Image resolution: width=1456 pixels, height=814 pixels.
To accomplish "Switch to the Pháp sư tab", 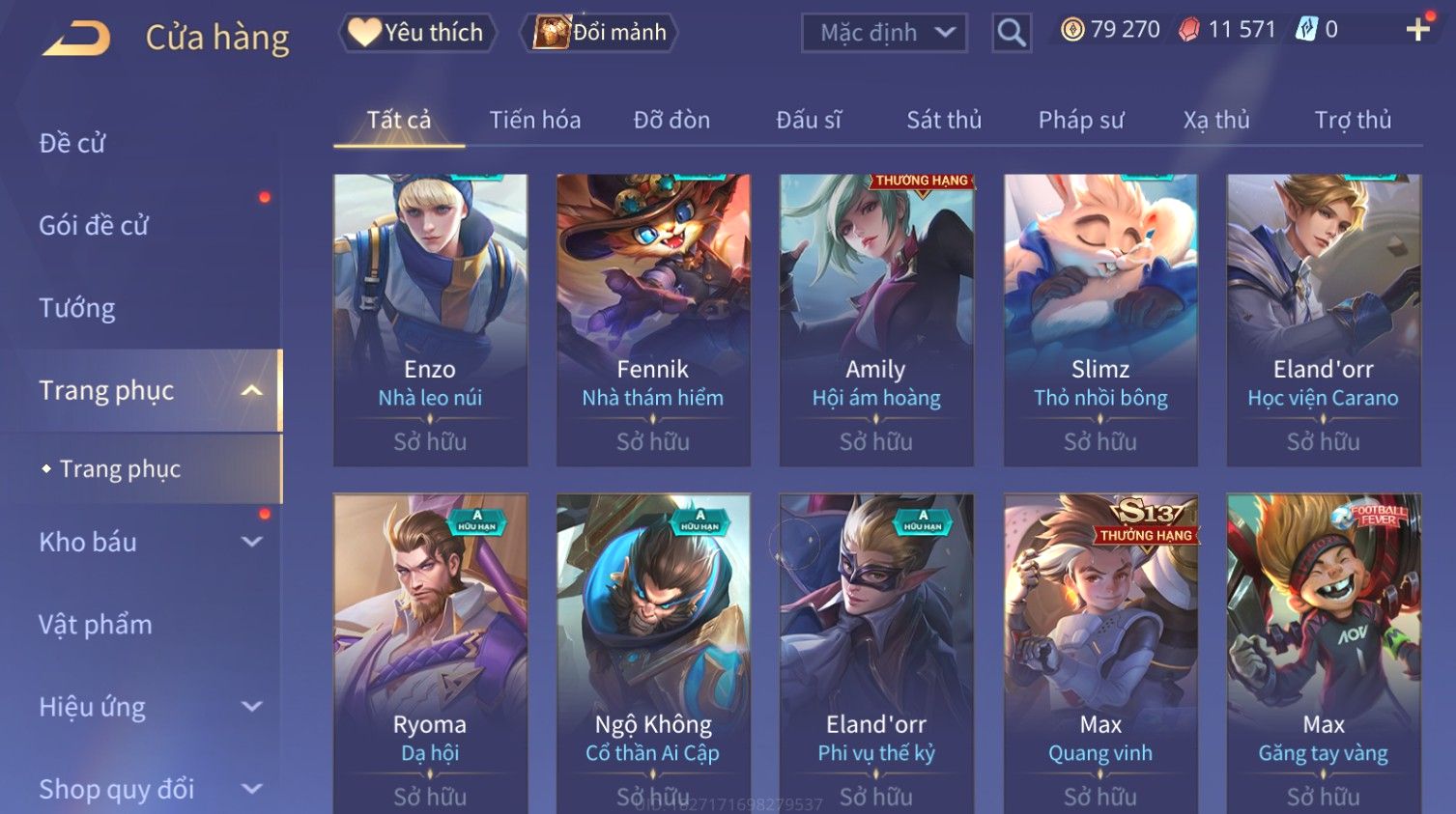I will point(1080,120).
